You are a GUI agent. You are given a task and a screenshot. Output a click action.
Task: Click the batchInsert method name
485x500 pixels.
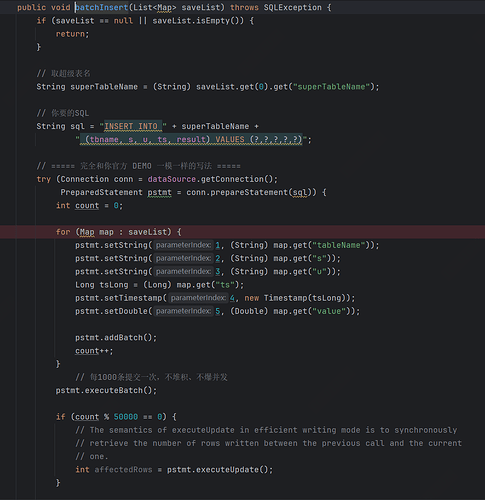click(102, 7)
